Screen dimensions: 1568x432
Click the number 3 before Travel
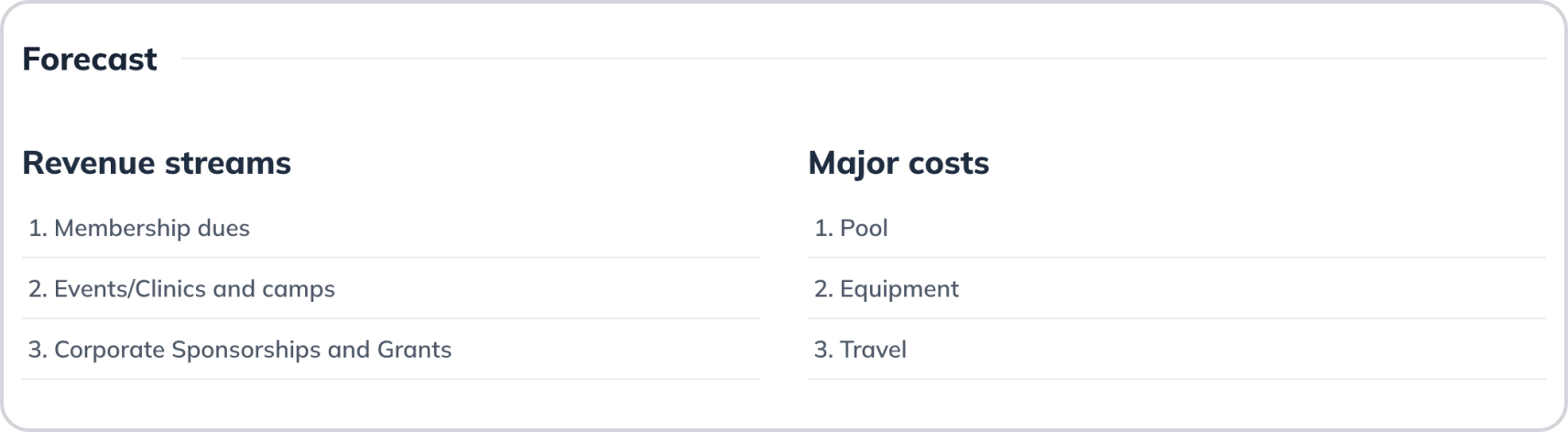click(822, 350)
